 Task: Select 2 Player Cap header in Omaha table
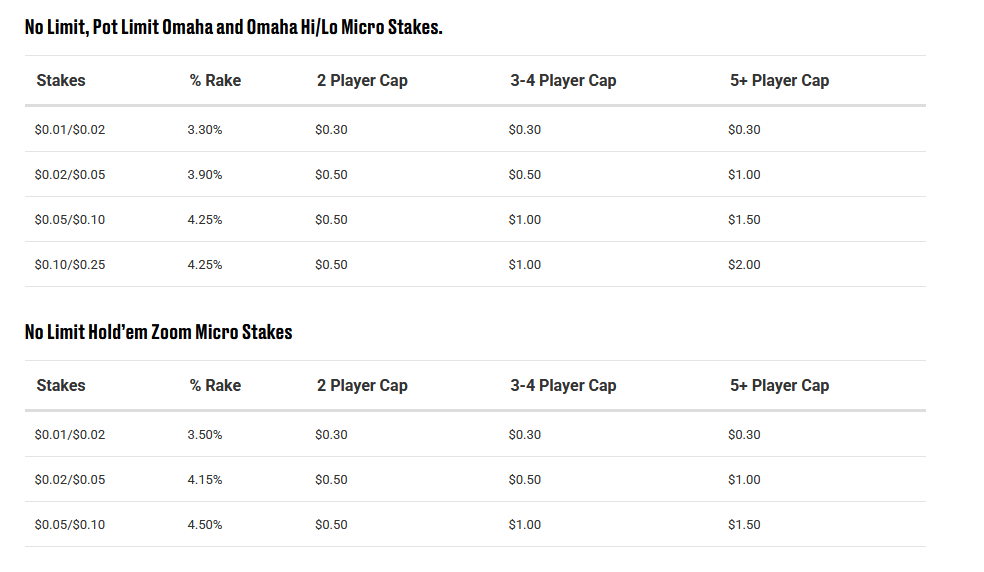pos(362,81)
